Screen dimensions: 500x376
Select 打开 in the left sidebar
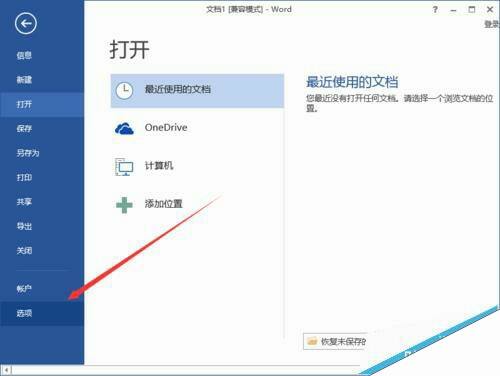42,104
